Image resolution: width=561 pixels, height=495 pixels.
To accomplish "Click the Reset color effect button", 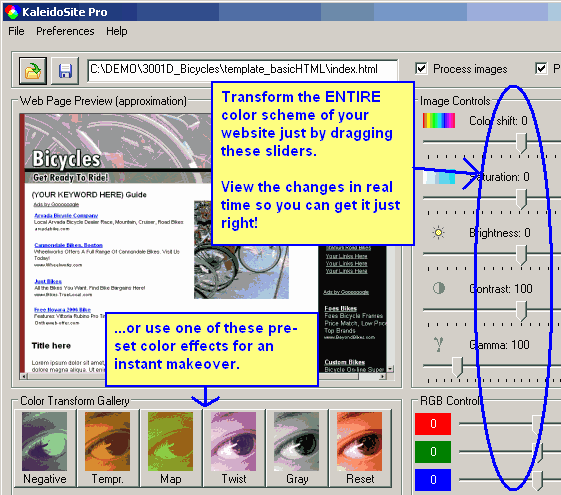I will pos(360,448).
